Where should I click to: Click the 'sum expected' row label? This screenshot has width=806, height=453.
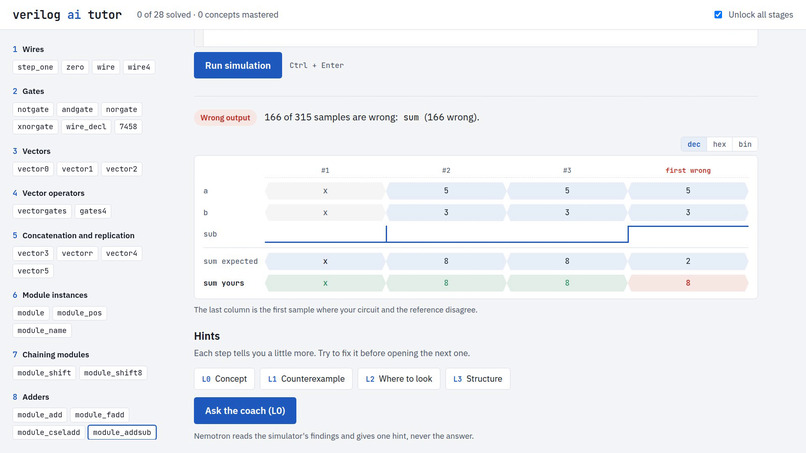pos(230,261)
